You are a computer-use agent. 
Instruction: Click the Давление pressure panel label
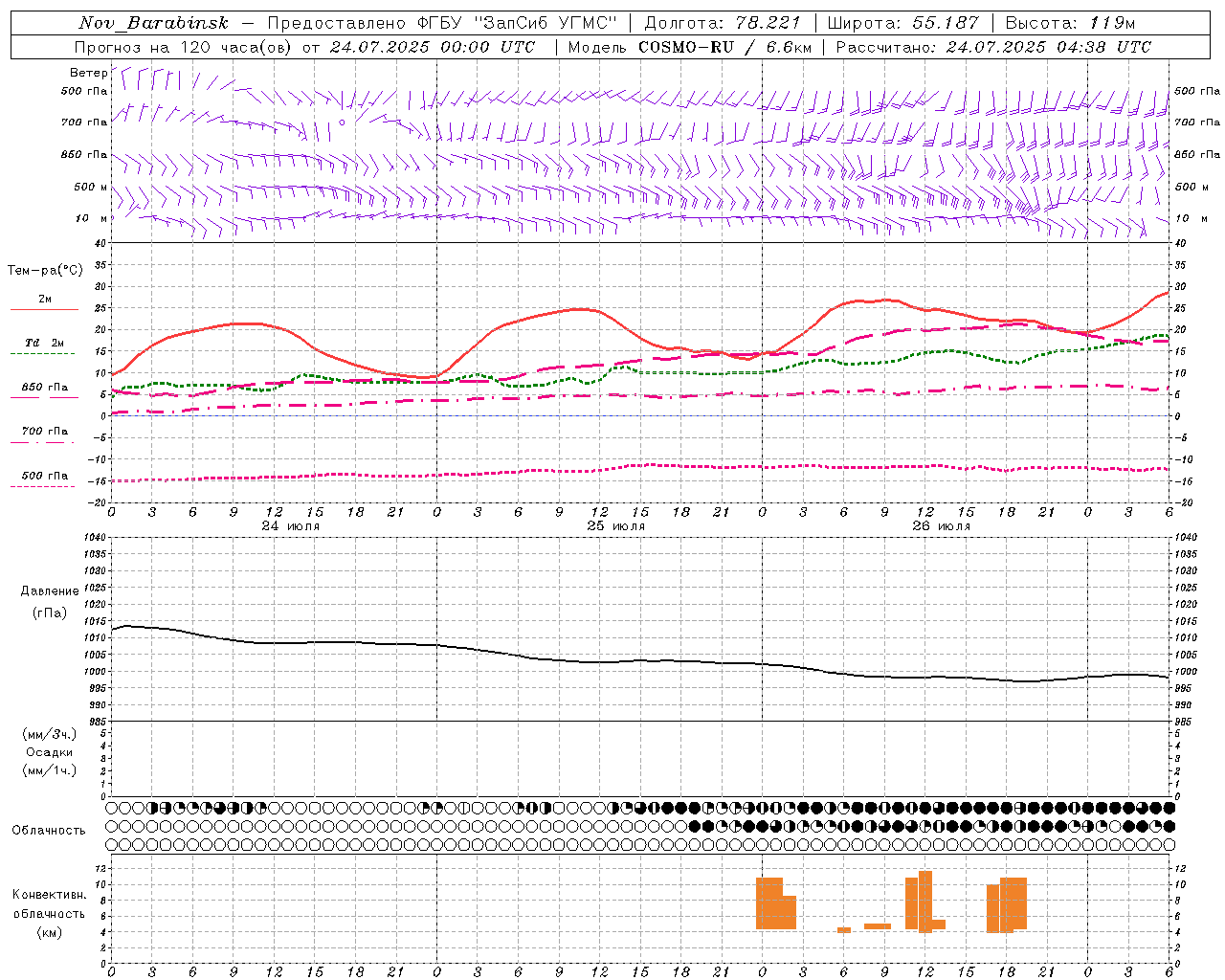pyautogui.click(x=50, y=591)
